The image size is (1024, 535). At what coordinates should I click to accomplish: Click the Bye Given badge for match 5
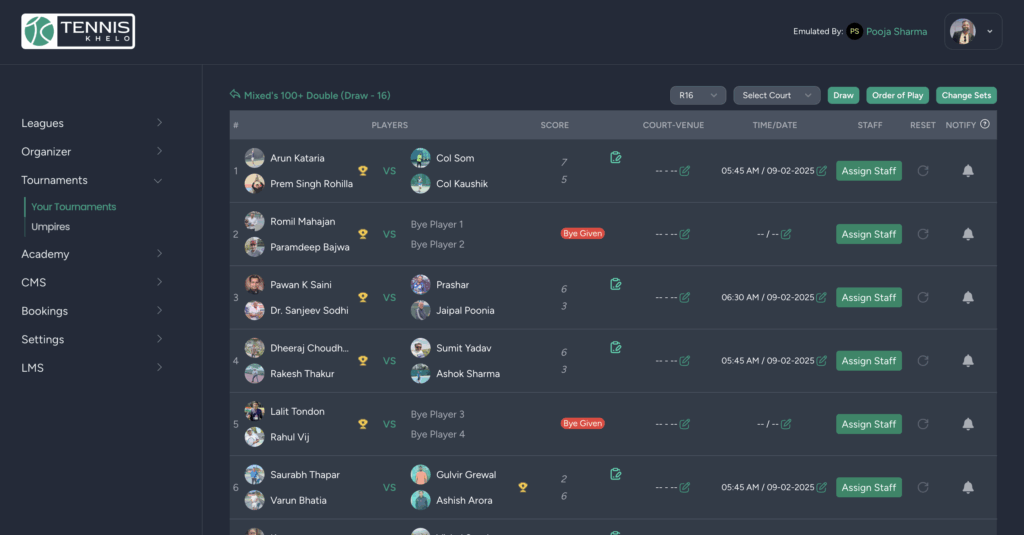[x=583, y=423]
